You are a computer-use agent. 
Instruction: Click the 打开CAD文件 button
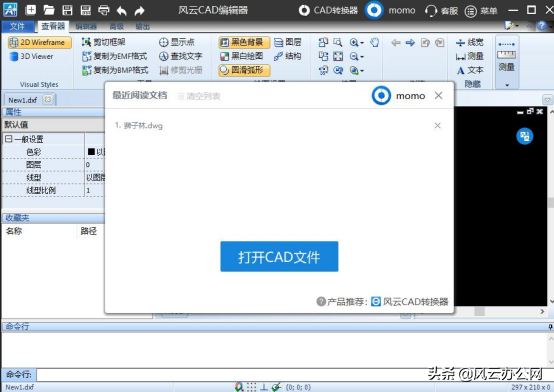pos(279,257)
